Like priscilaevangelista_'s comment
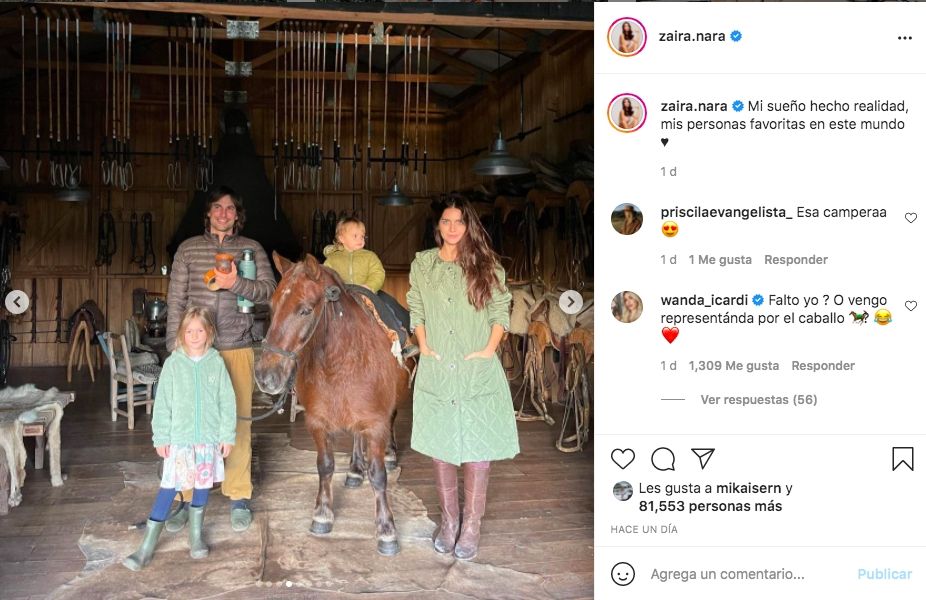This screenshot has height=600, width=926. tap(911, 218)
